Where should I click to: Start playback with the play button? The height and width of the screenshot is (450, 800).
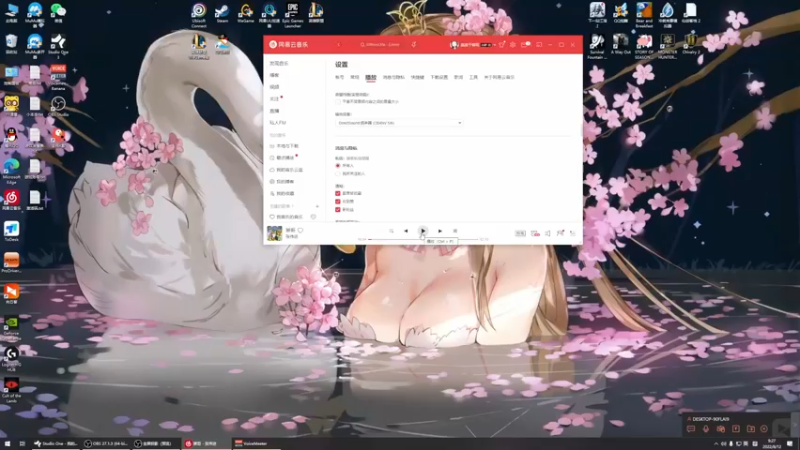pyautogui.click(x=422, y=231)
